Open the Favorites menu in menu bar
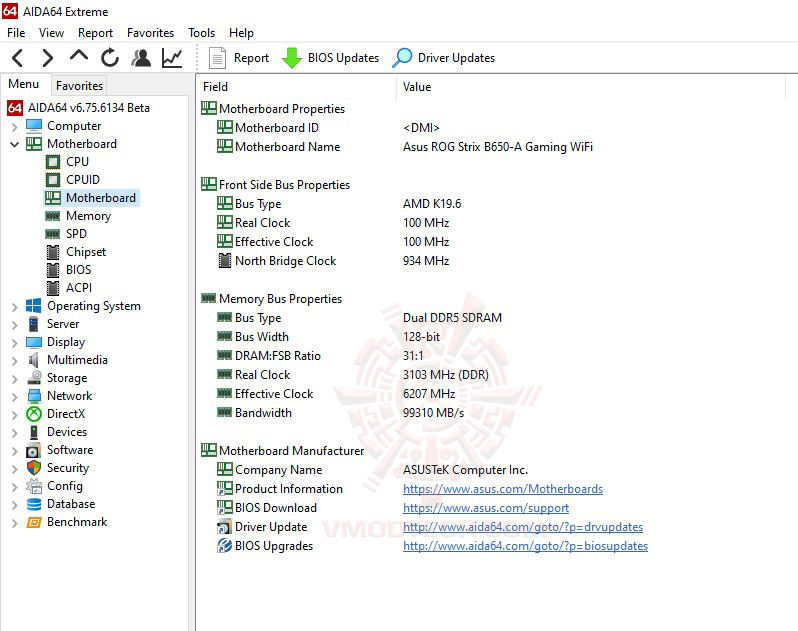Screen dimensions: 798x631 (150, 33)
